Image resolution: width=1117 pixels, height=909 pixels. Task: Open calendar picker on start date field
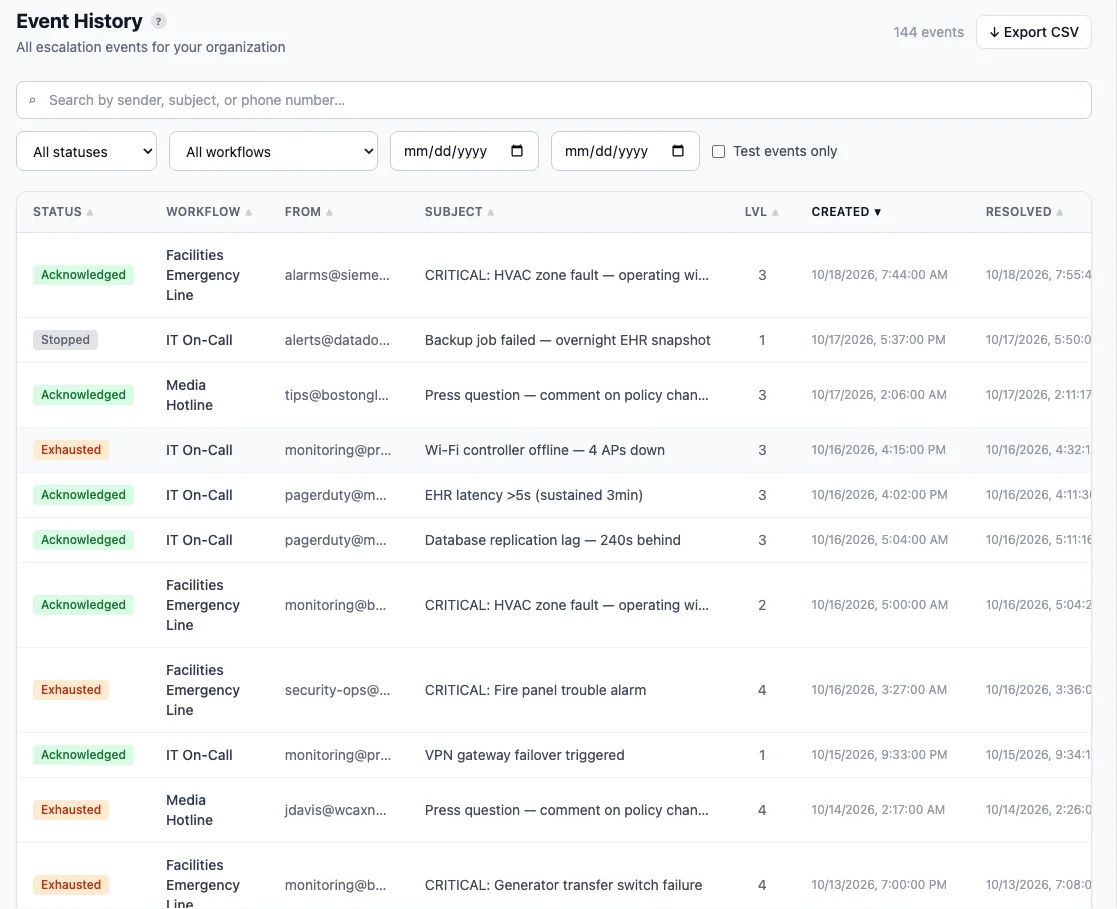(x=517, y=151)
